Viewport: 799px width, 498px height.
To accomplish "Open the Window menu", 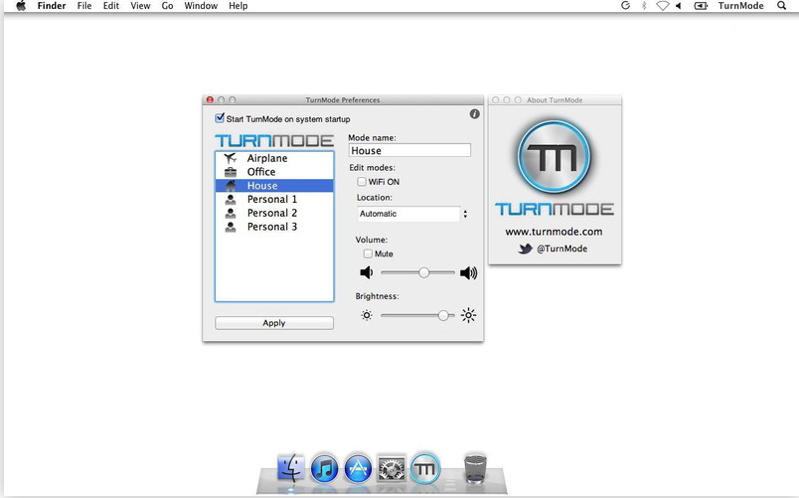I will coord(201,6).
